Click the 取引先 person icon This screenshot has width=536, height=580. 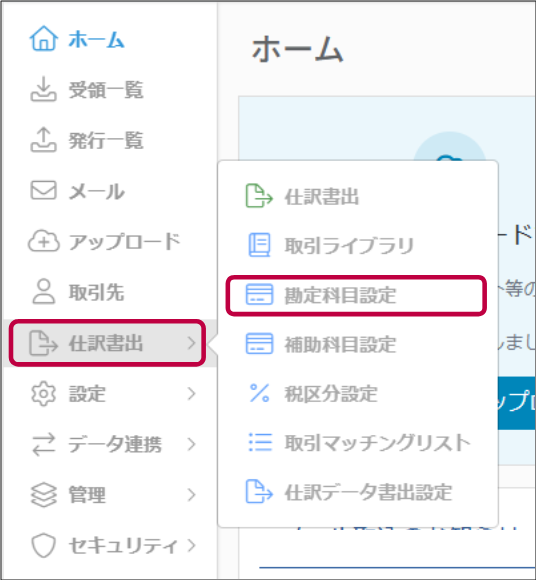[44, 292]
